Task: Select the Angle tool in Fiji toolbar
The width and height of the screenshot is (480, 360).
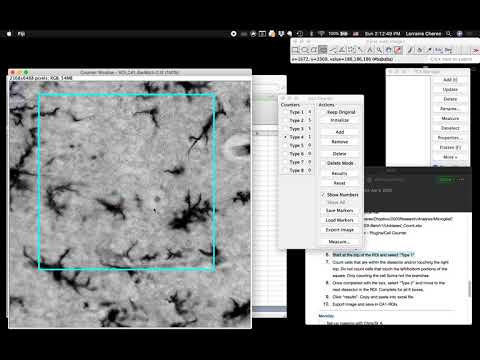Action: 342,50
